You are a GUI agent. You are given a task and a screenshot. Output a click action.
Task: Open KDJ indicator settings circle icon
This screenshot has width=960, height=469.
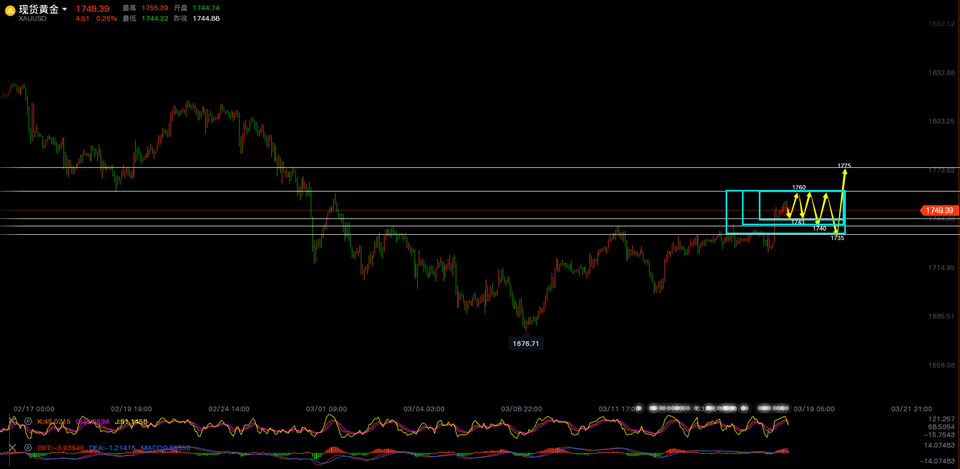click(x=28, y=421)
